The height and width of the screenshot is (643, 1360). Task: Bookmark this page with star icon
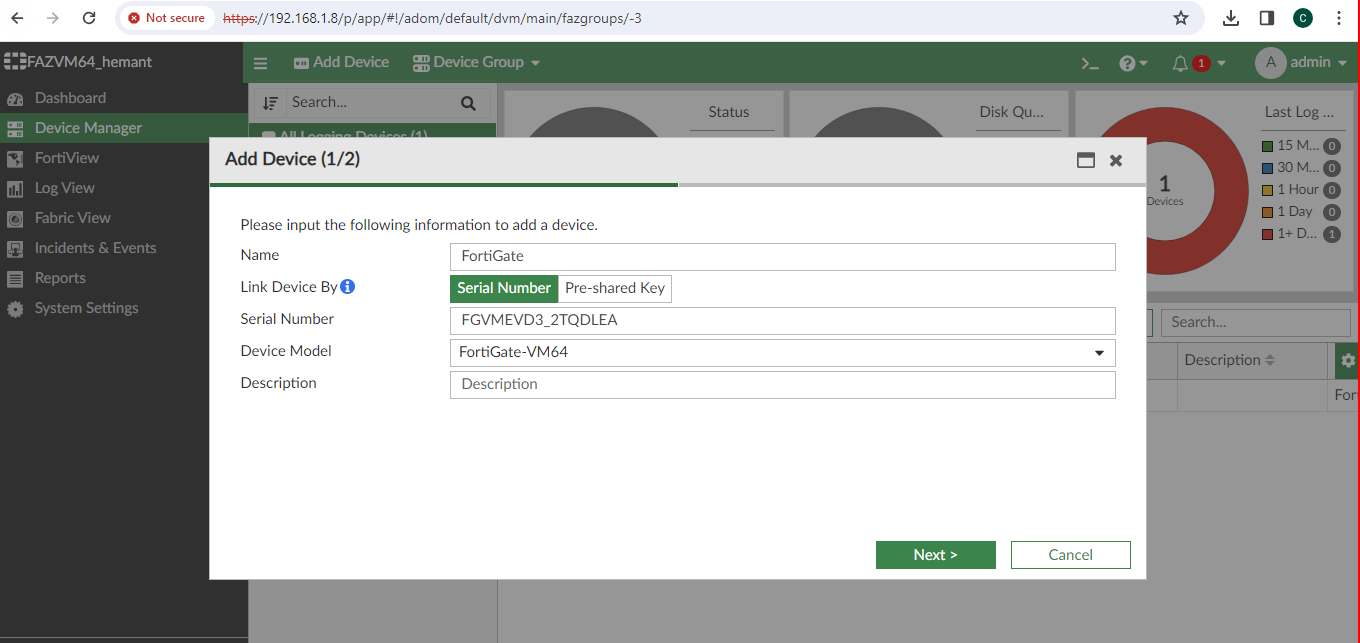1181,18
